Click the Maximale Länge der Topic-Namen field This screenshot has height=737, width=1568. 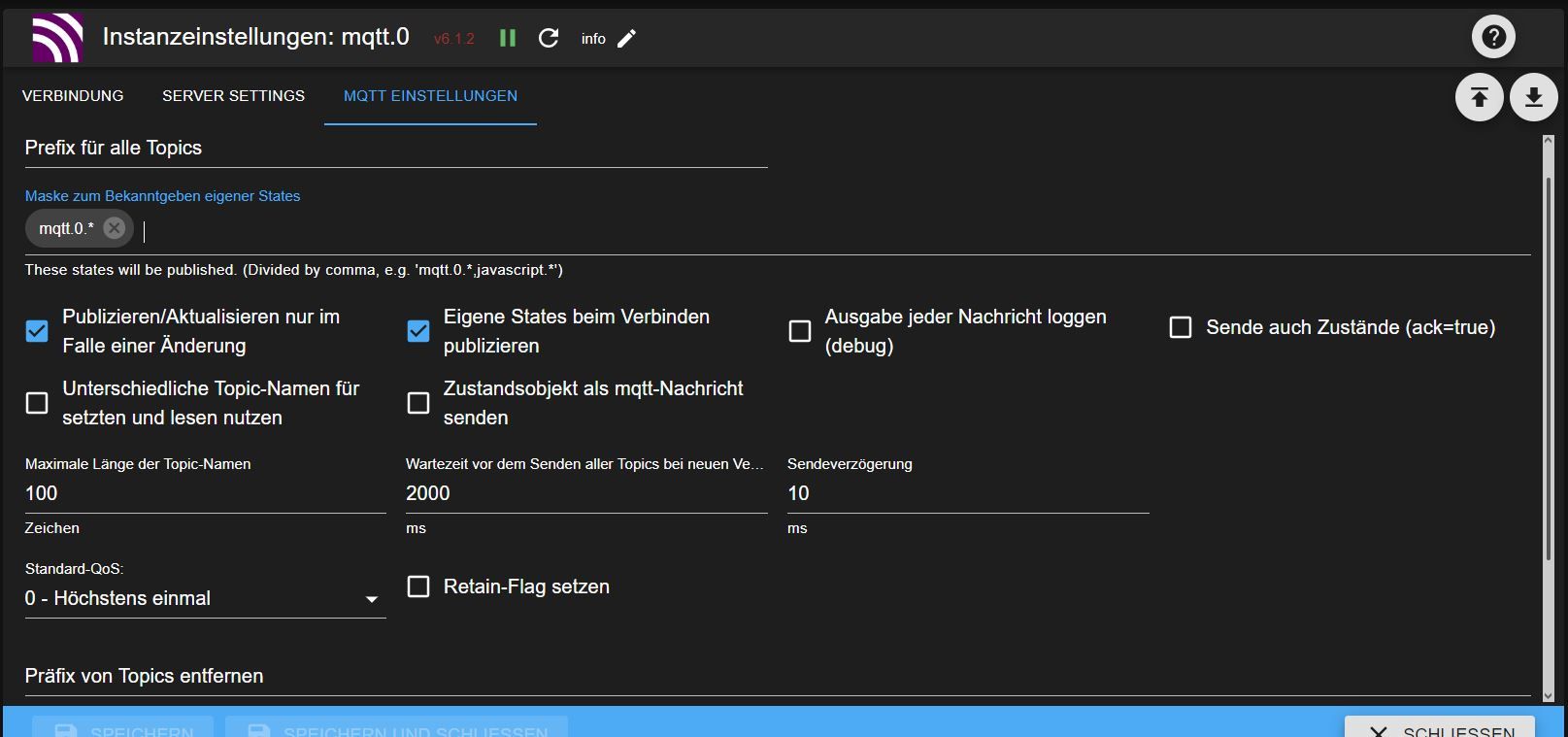(205, 493)
